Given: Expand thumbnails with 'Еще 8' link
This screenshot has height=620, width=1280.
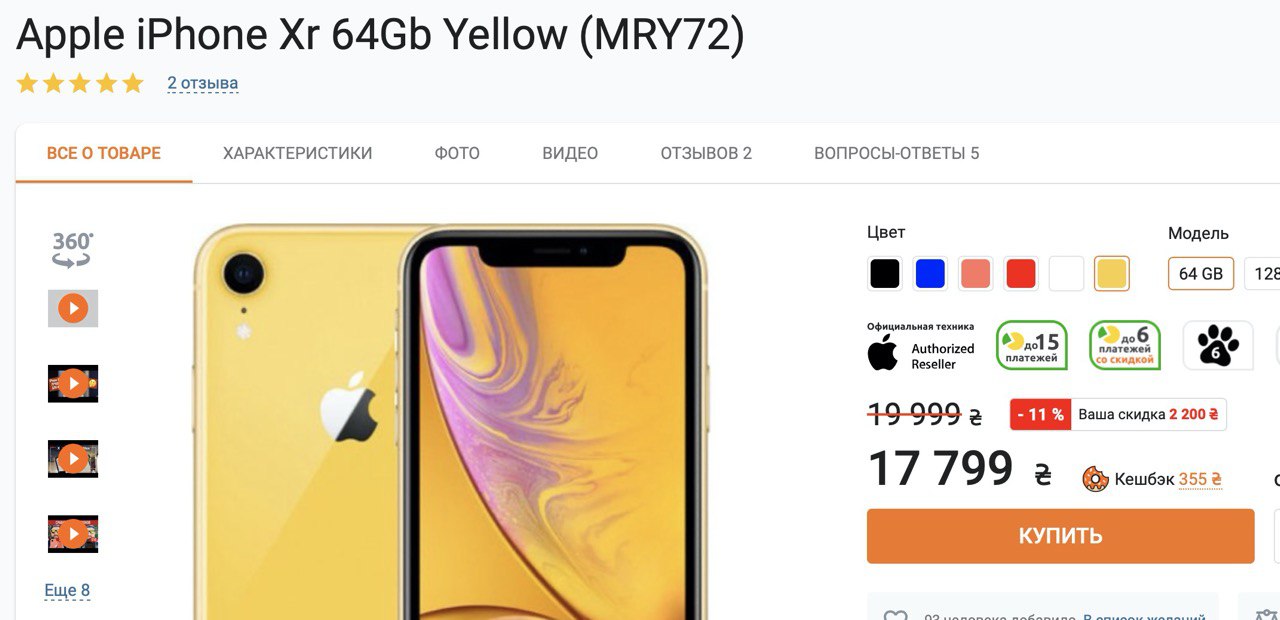Looking at the screenshot, I should coord(67,590).
